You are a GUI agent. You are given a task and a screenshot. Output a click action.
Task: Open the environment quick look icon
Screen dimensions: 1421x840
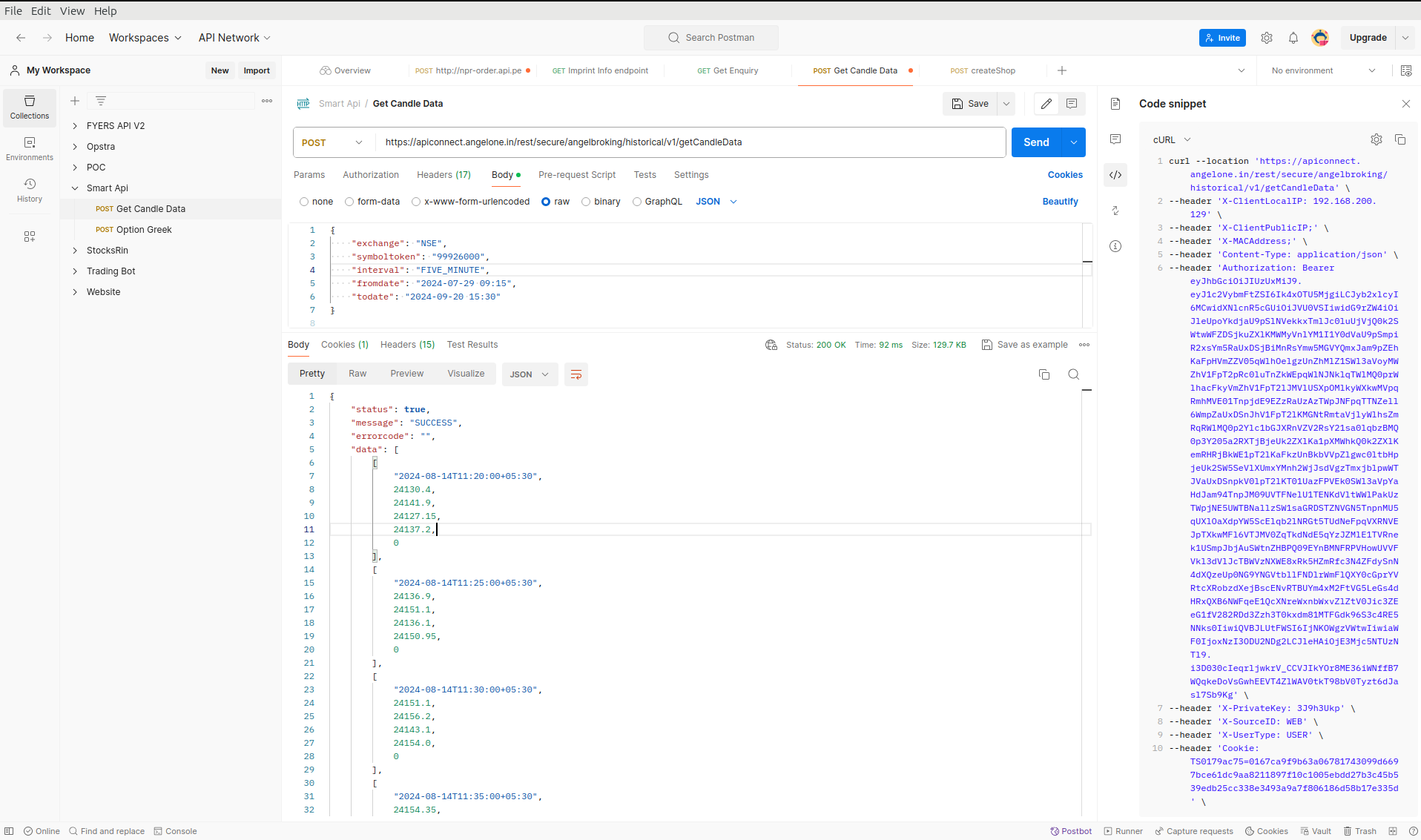click(1406, 70)
